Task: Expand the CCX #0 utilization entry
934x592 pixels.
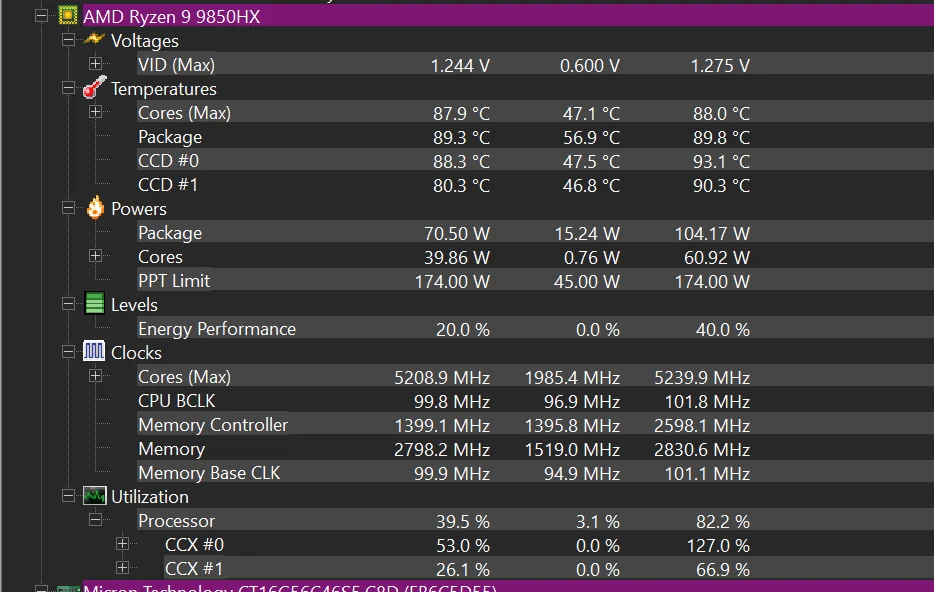Action: pos(122,543)
